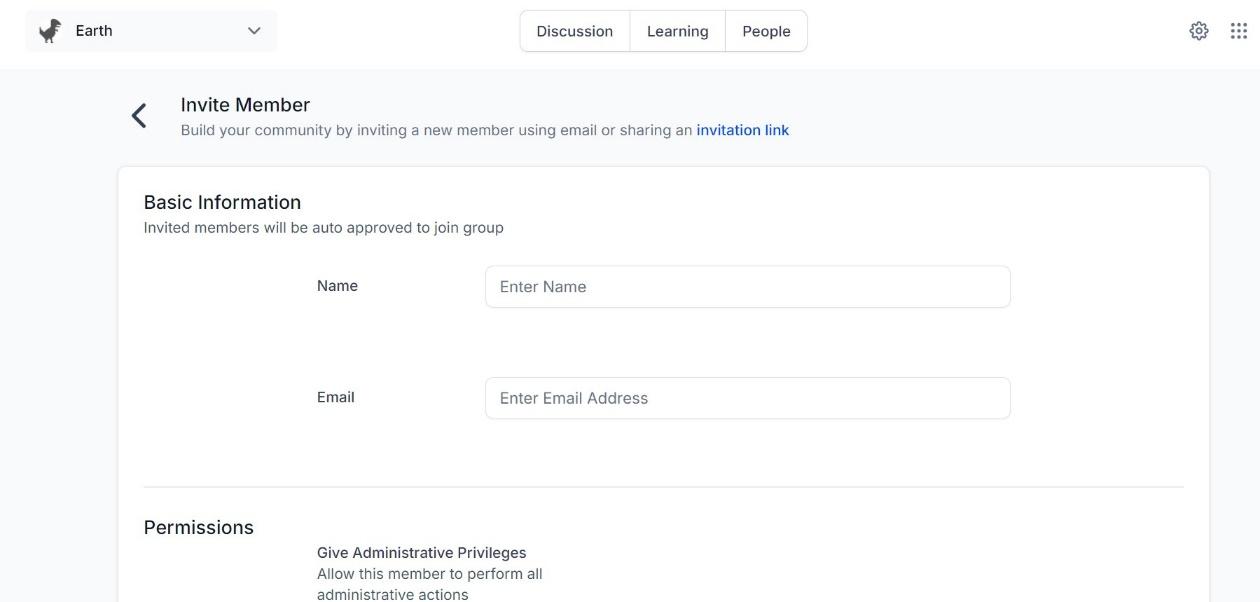Image resolution: width=1260 pixels, height=602 pixels.
Task: Open the Learning tab
Action: tap(677, 31)
